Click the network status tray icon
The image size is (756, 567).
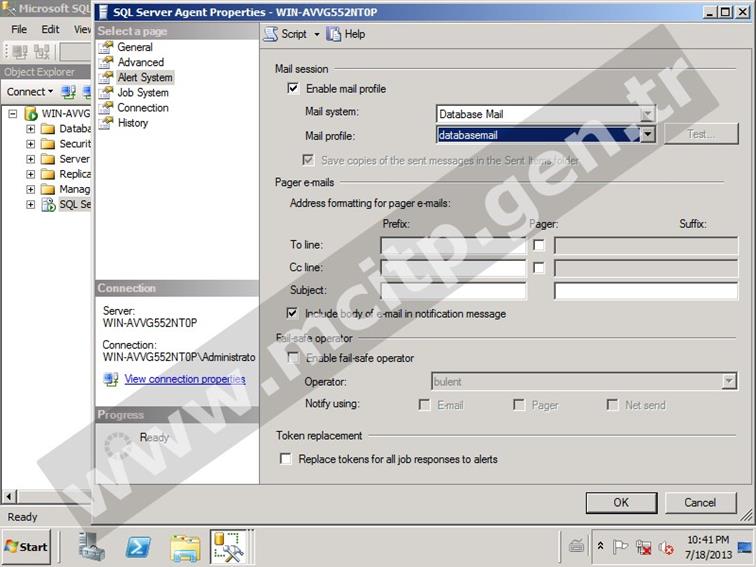point(643,547)
